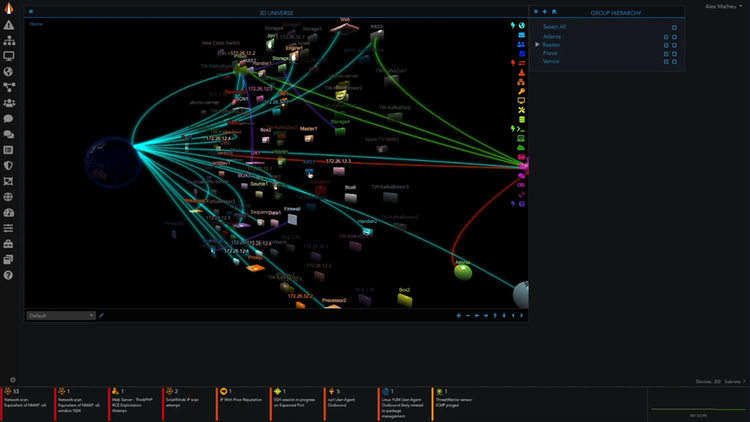
Task: Select the Provo group entry
Action: pos(550,53)
